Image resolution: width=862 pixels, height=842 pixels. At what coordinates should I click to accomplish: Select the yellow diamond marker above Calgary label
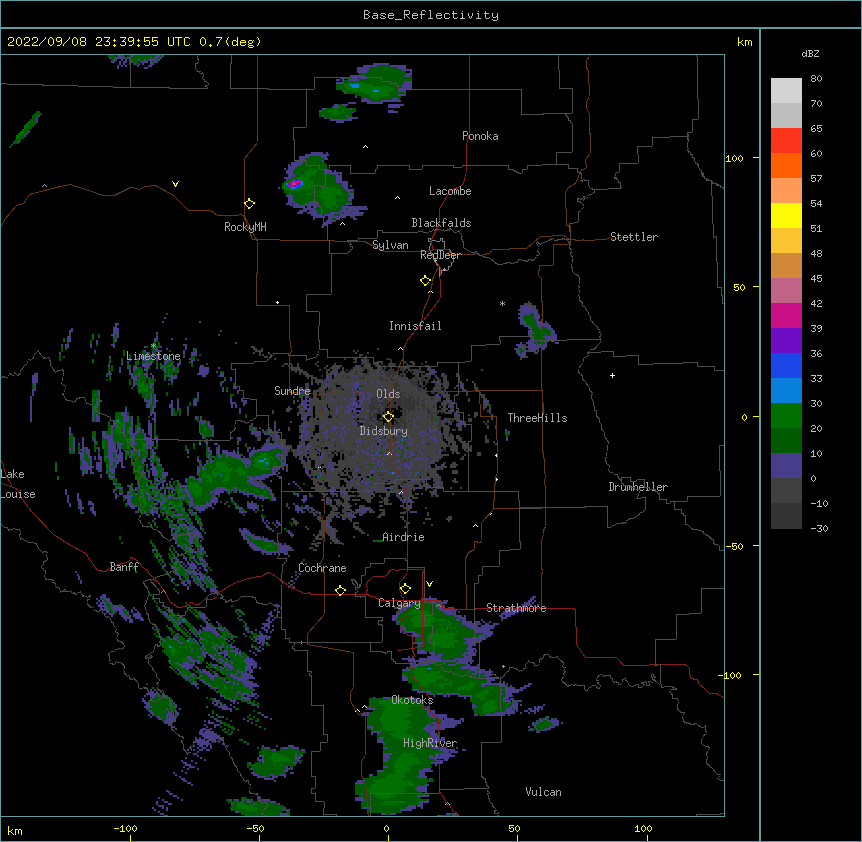(405, 589)
